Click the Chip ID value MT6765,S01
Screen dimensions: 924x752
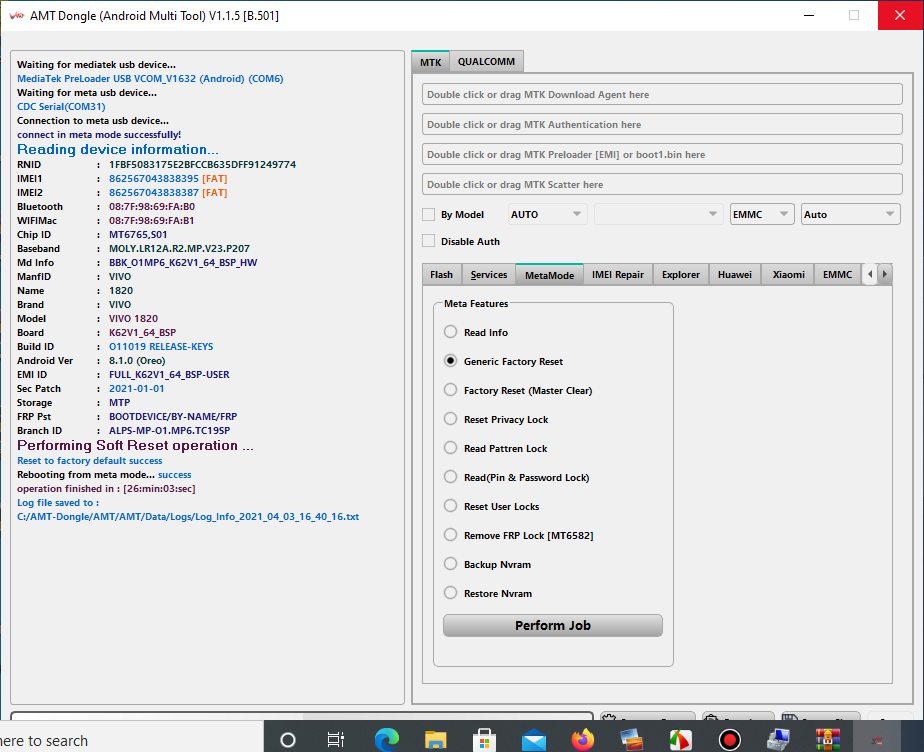click(138, 235)
